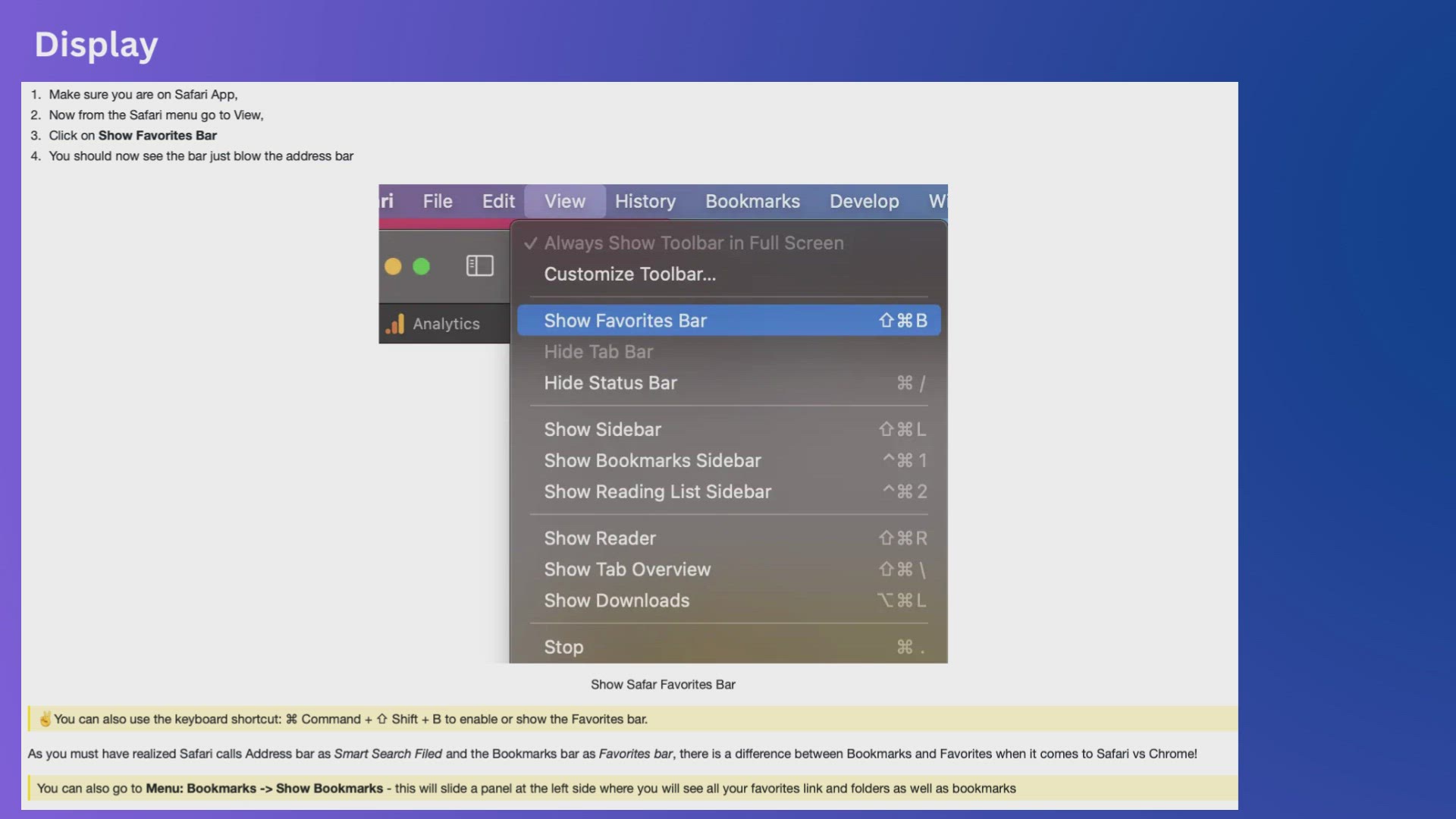Viewport: 1456px width, 819px height.
Task: Expand the Bookmarks menu
Action: tap(752, 201)
